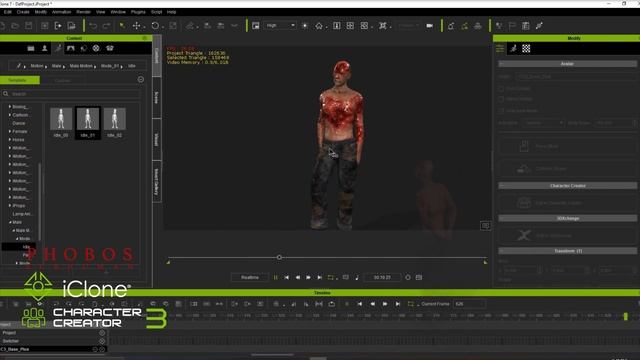This screenshot has height=360, width=640.
Task: Open the Scene category in Content panel
Action: (x=71, y=48)
